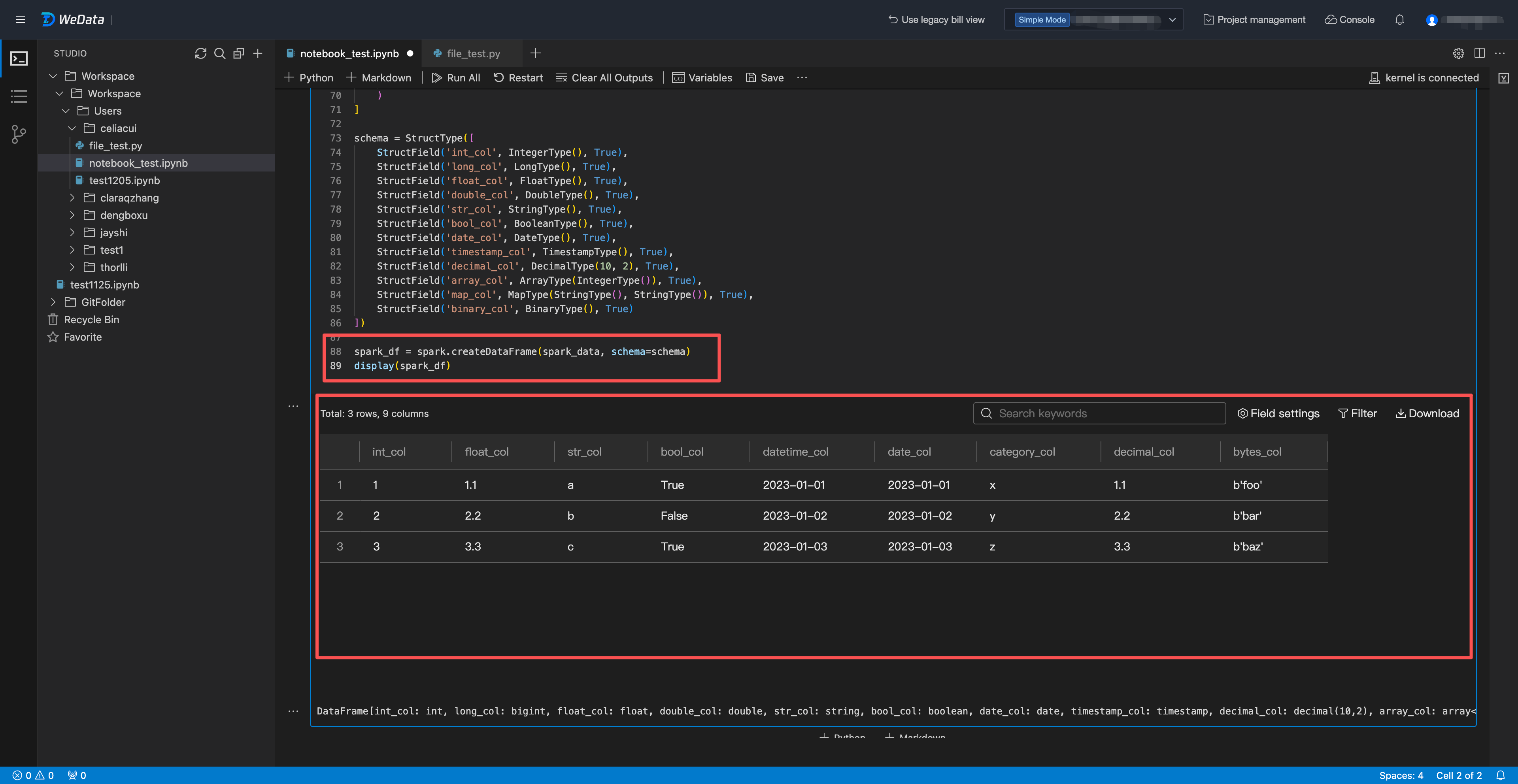The width and height of the screenshot is (1518, 784).
Task: Click the search icon in Studio panel
Action: [220, 54]
